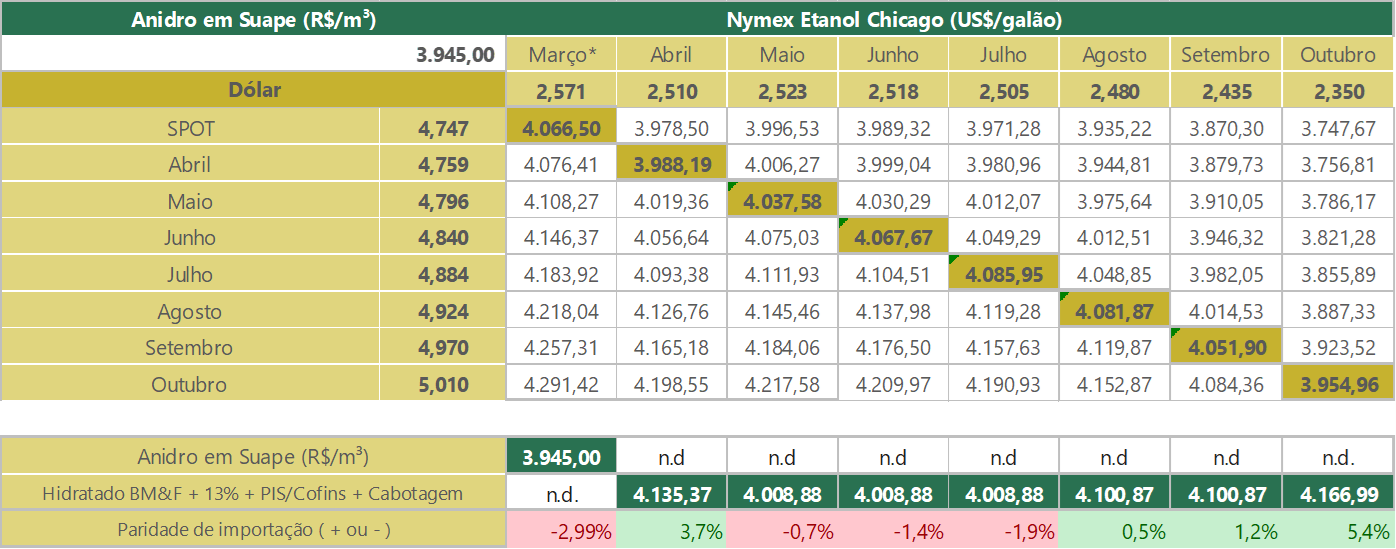Screen dimensions: 1396x549
Task: Click the parity cell -0,7%
Action: pyautogui.click(x=783, y=531)
